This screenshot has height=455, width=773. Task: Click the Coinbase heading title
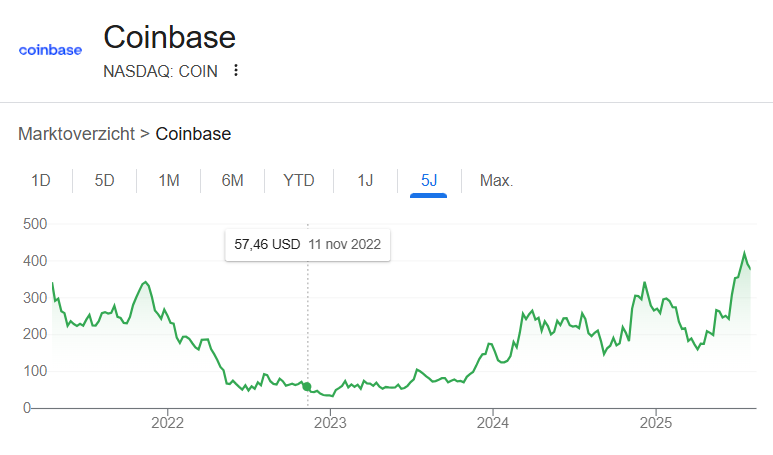coord(170,37)
